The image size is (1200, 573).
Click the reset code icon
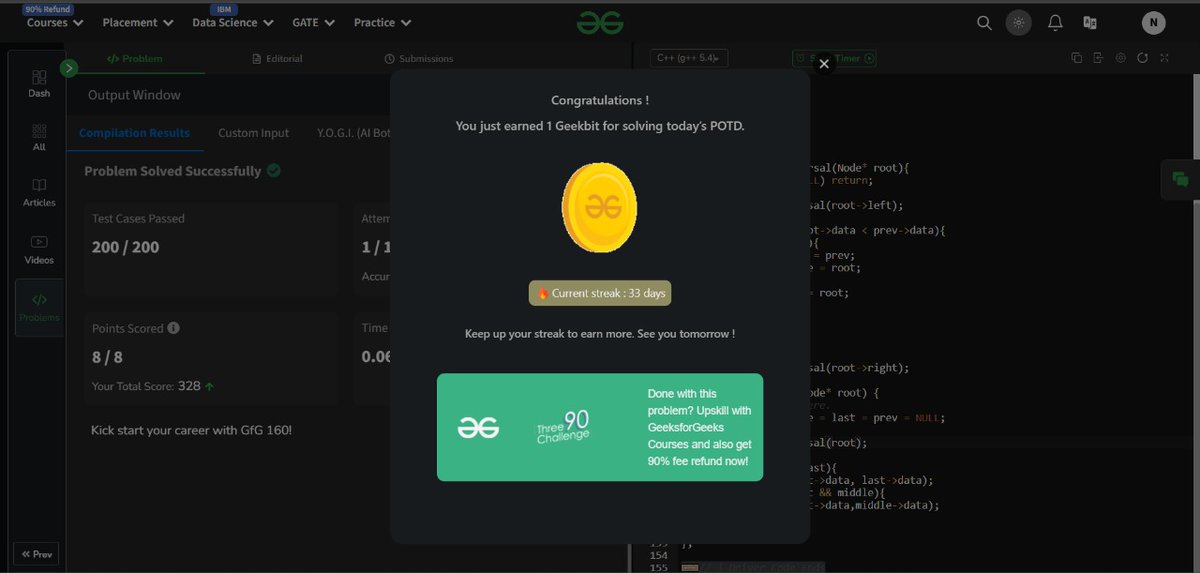[x=1142, y=58]
